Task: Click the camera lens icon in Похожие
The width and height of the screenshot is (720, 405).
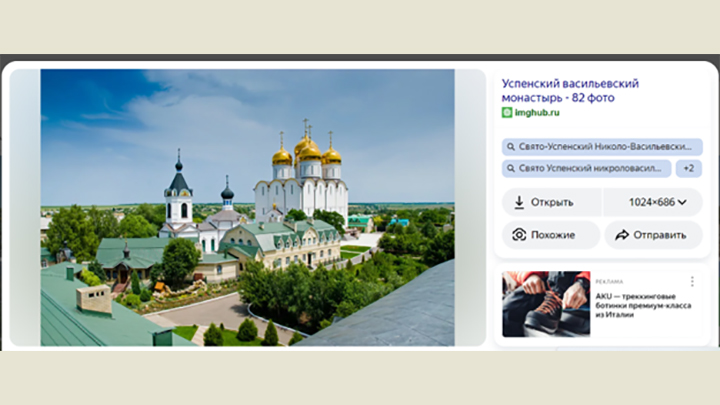Action: [519, 235]
